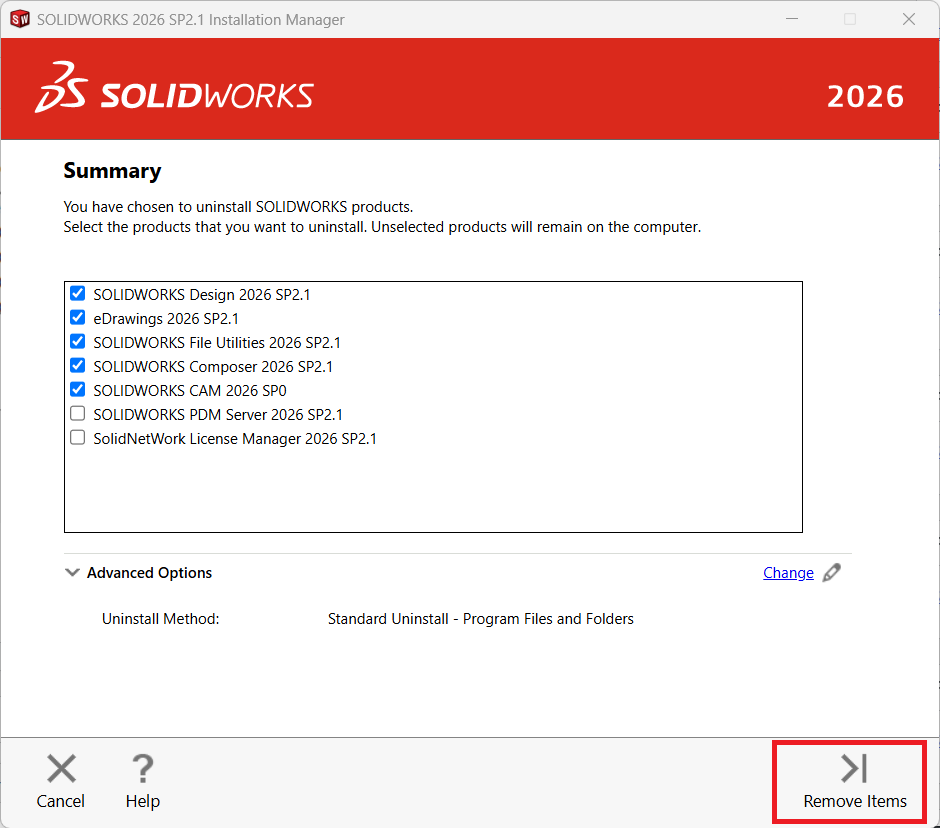Check SolidNetWork License Manager 2026 checkbox
940x828 pixels.
tap(77, 437)
